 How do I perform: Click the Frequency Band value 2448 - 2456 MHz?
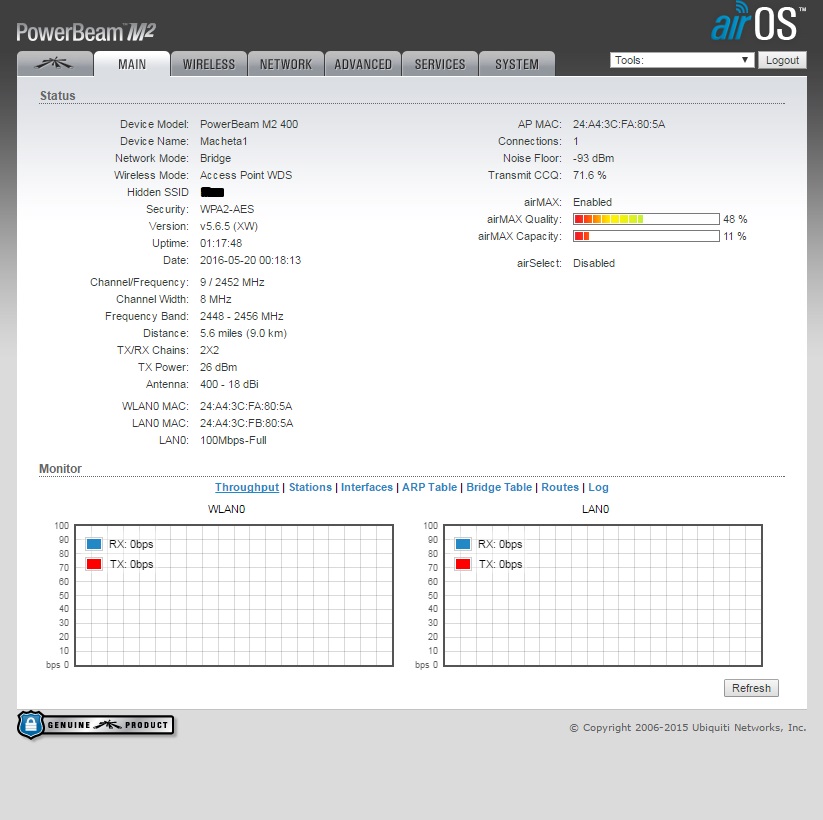coord(241,316)
